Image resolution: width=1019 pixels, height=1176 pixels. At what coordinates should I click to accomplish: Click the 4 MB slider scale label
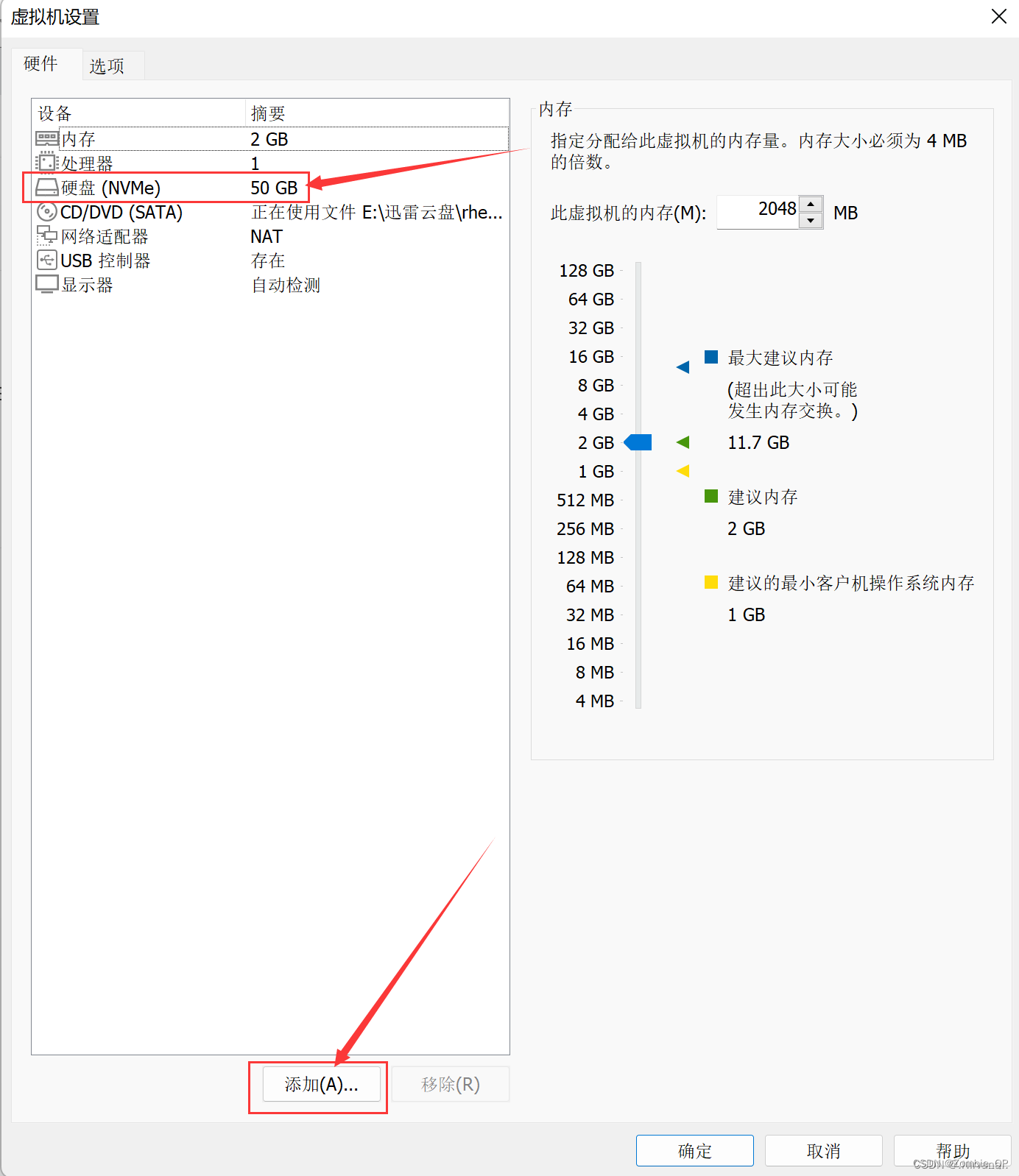point(595,701)
